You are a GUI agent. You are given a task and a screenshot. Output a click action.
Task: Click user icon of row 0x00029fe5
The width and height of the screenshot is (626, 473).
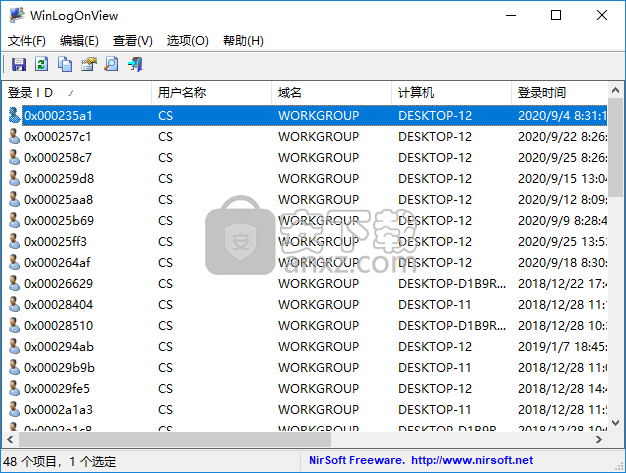click(x=14, y=388)
